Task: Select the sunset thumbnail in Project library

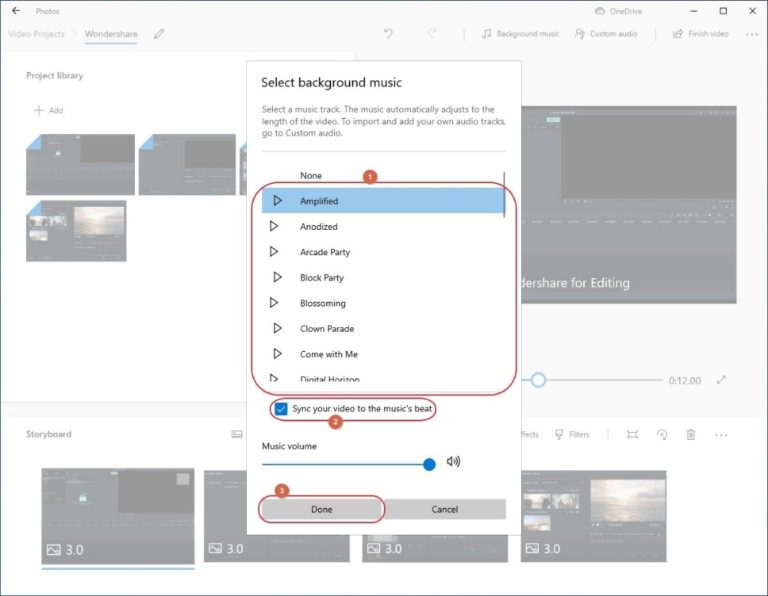Action: click(76, 231)
